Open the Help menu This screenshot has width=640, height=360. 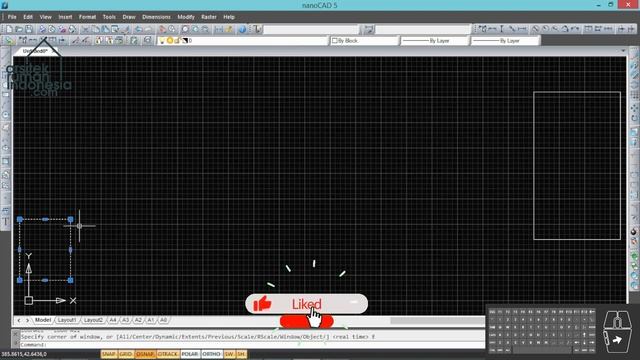coord(229,17)
